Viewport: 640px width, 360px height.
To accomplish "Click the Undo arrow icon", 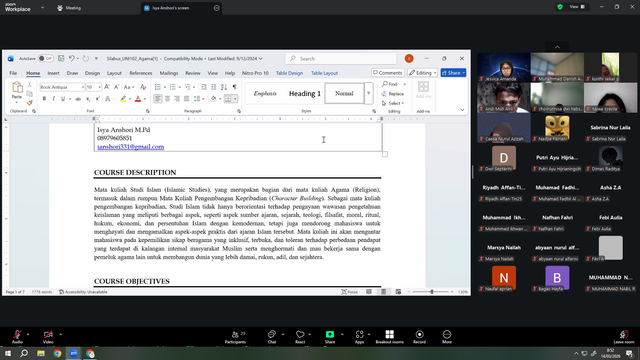I will pos(72,58).
